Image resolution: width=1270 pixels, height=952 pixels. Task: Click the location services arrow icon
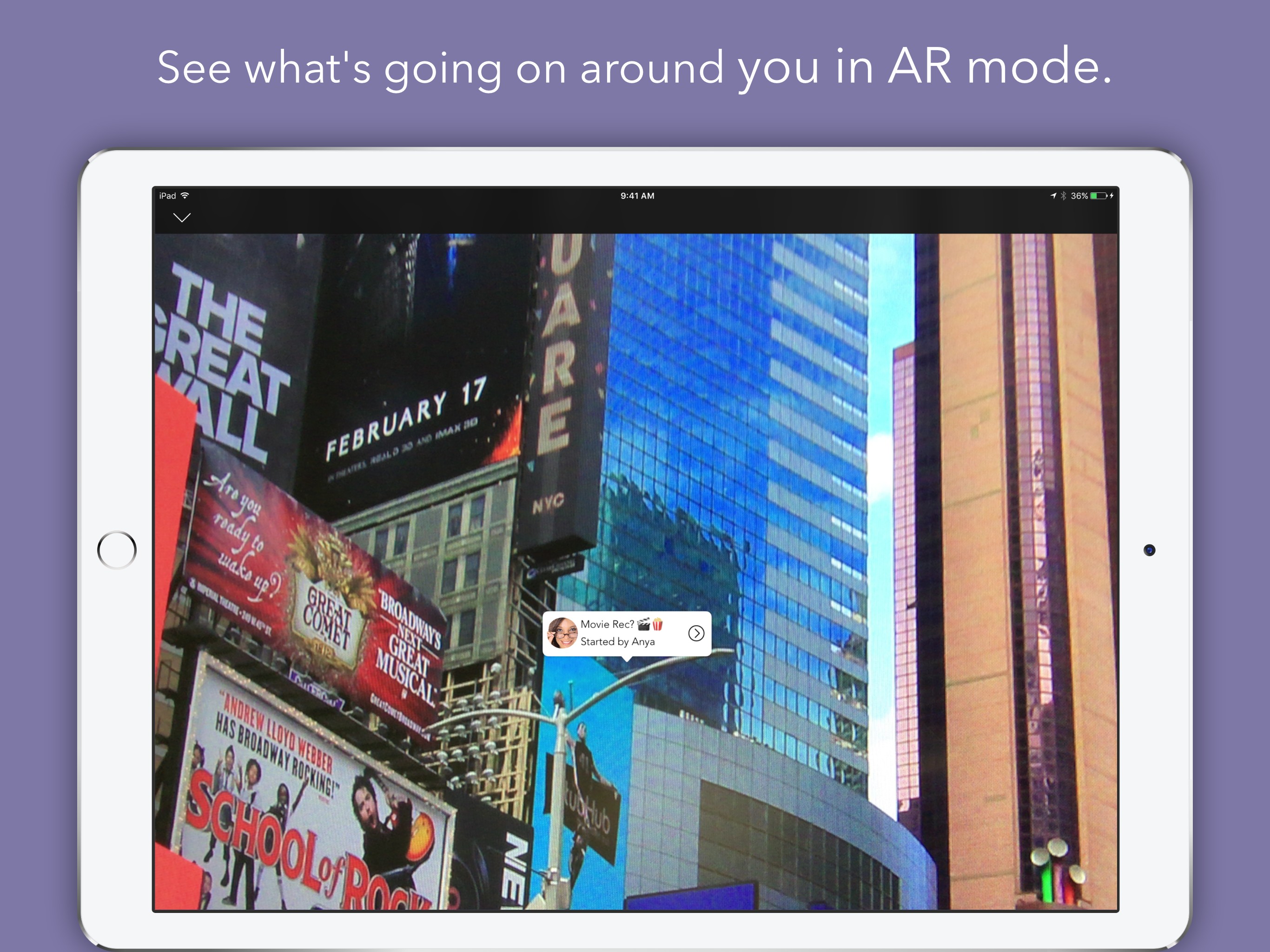pyautogui.click(x=1053, y=196)
